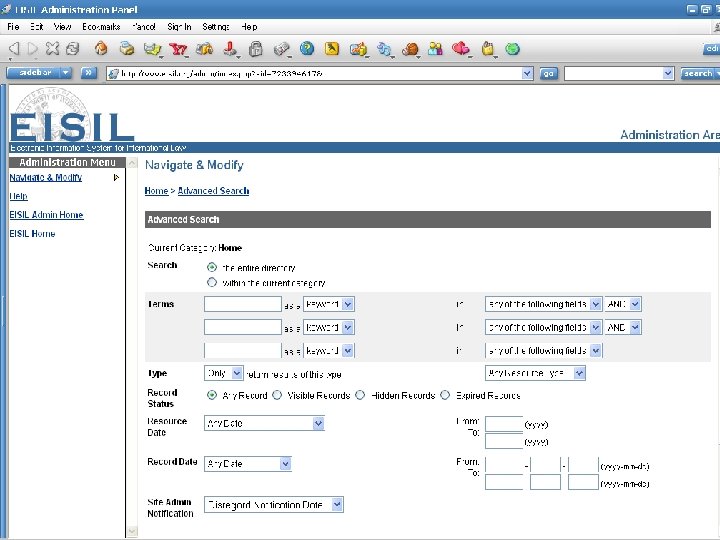Click the 'go' button next to address bar
The image size is (720, 540).
coord(548,73)
